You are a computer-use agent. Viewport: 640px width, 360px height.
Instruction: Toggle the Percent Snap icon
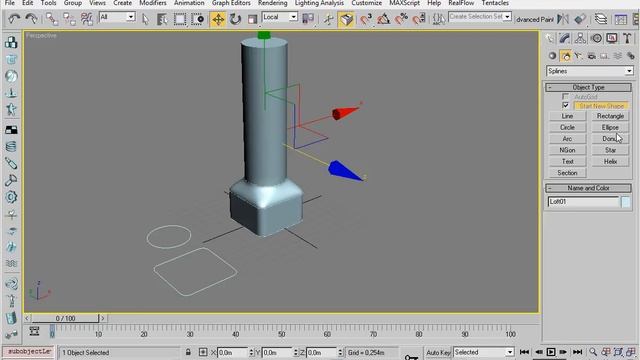click(401, 19)
